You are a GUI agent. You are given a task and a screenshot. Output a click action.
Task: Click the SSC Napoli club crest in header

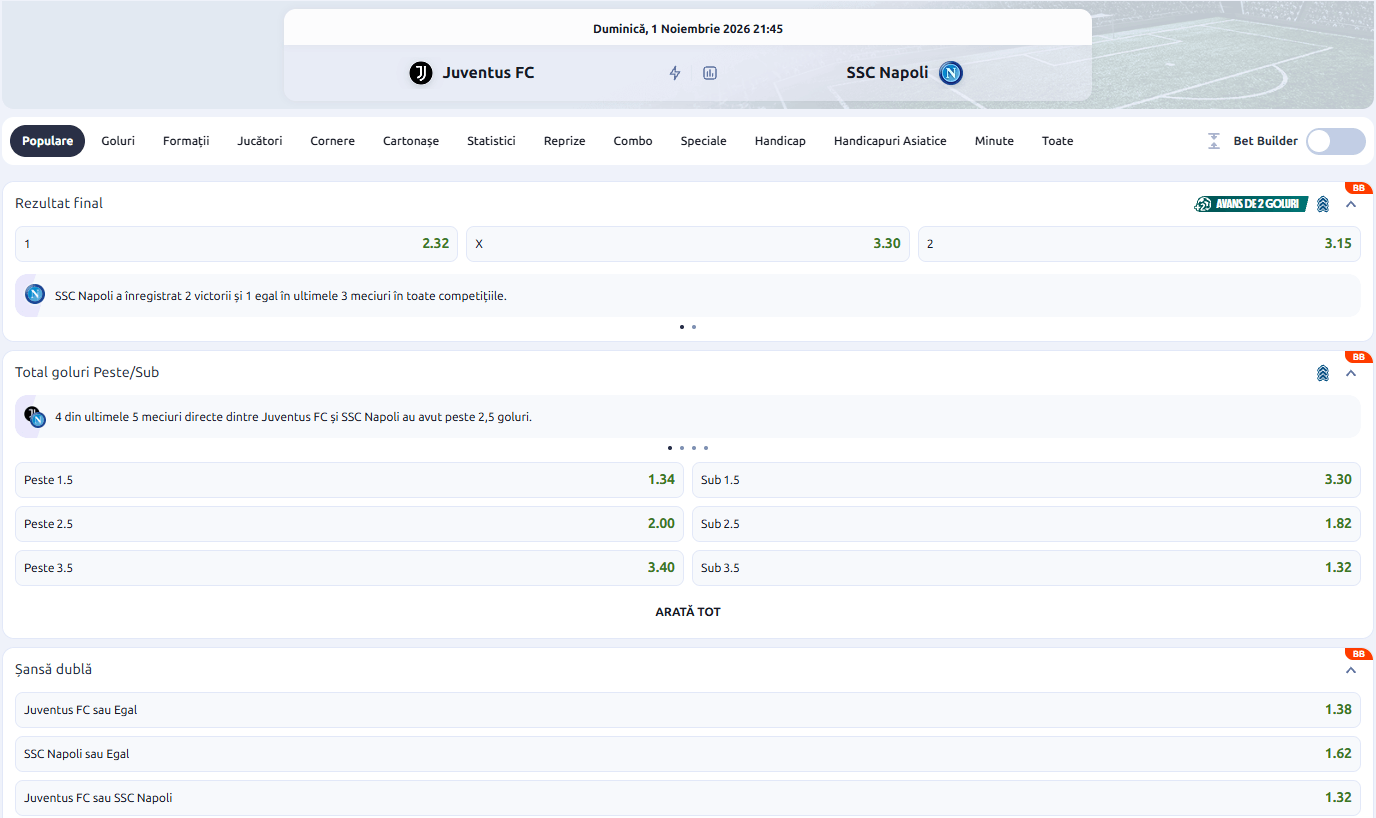[951, 73]
